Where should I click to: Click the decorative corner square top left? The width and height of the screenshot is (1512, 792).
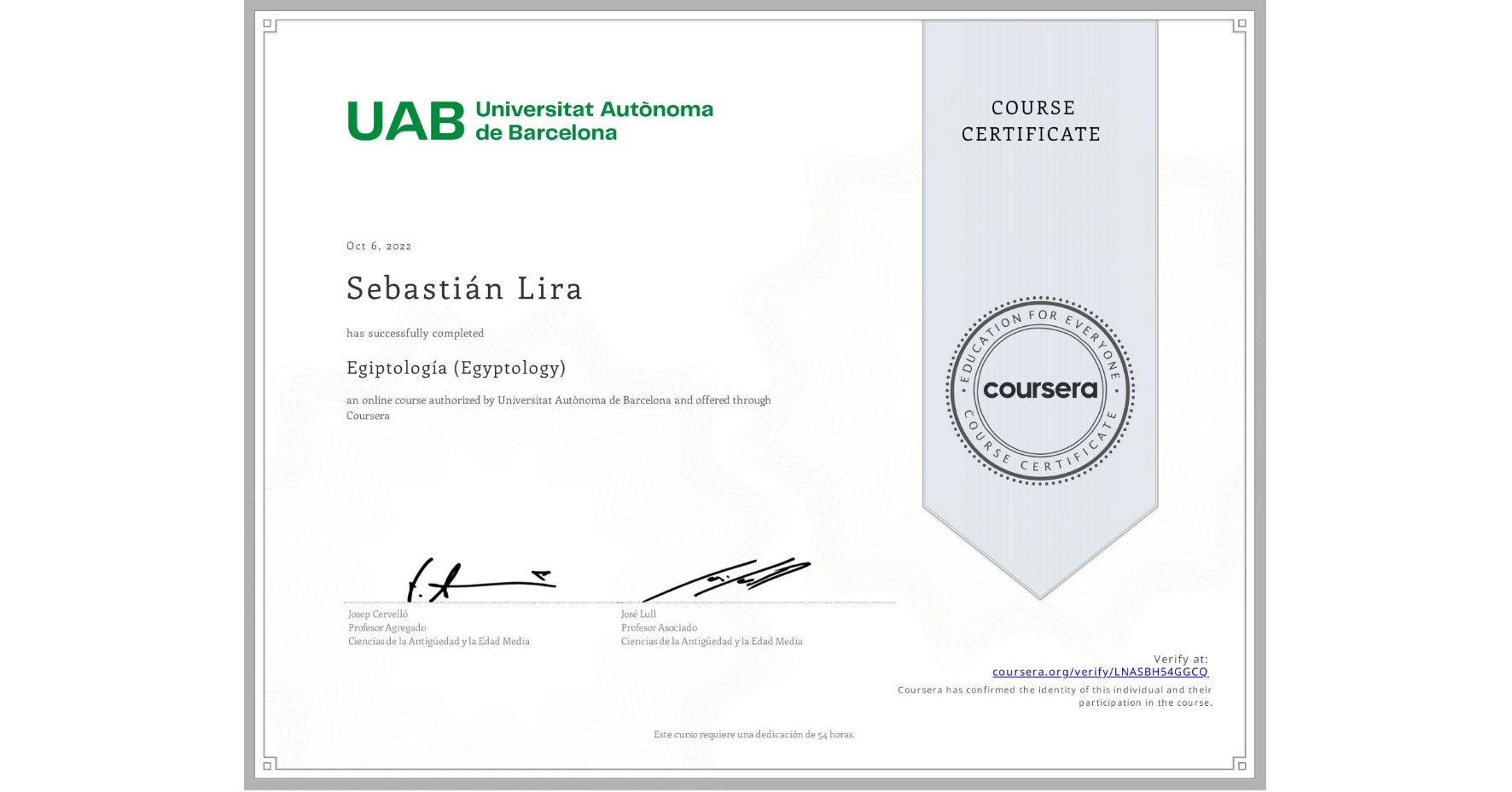coord(265,25)
